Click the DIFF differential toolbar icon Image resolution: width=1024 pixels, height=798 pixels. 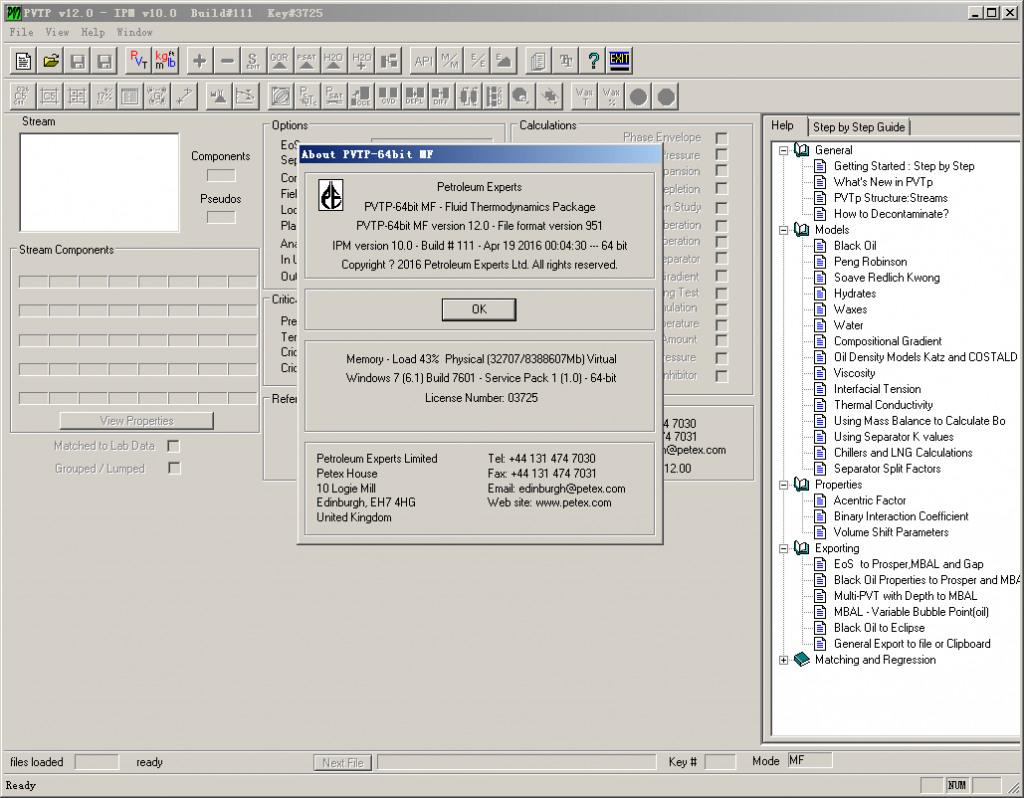(441, 97)
